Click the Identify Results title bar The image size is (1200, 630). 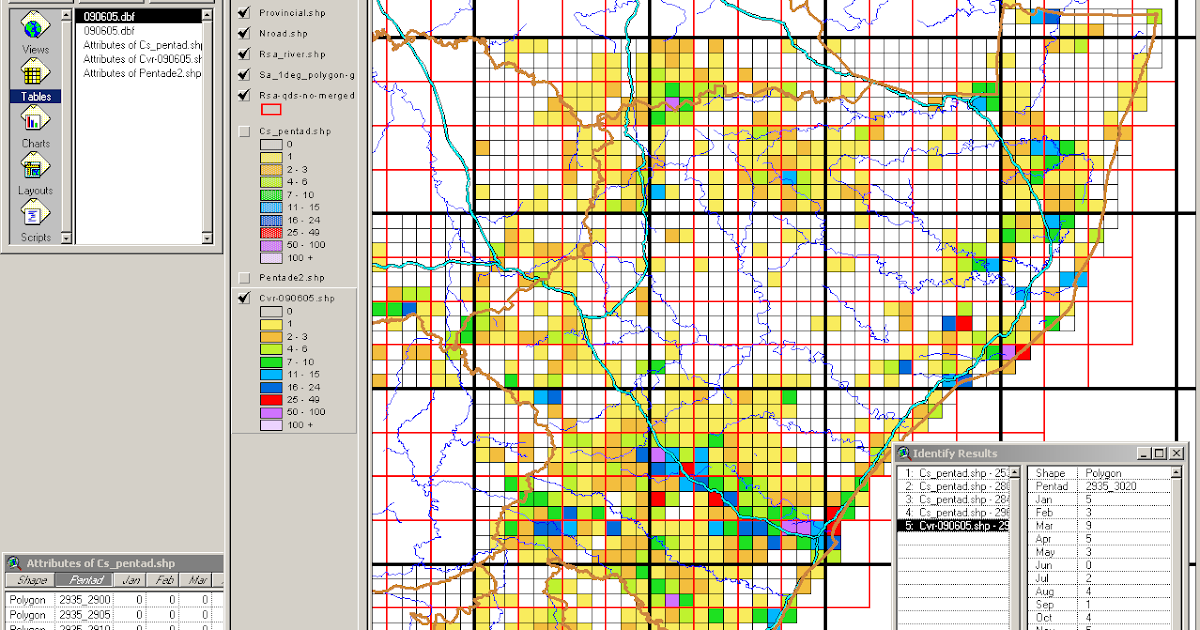point(1040,453)
